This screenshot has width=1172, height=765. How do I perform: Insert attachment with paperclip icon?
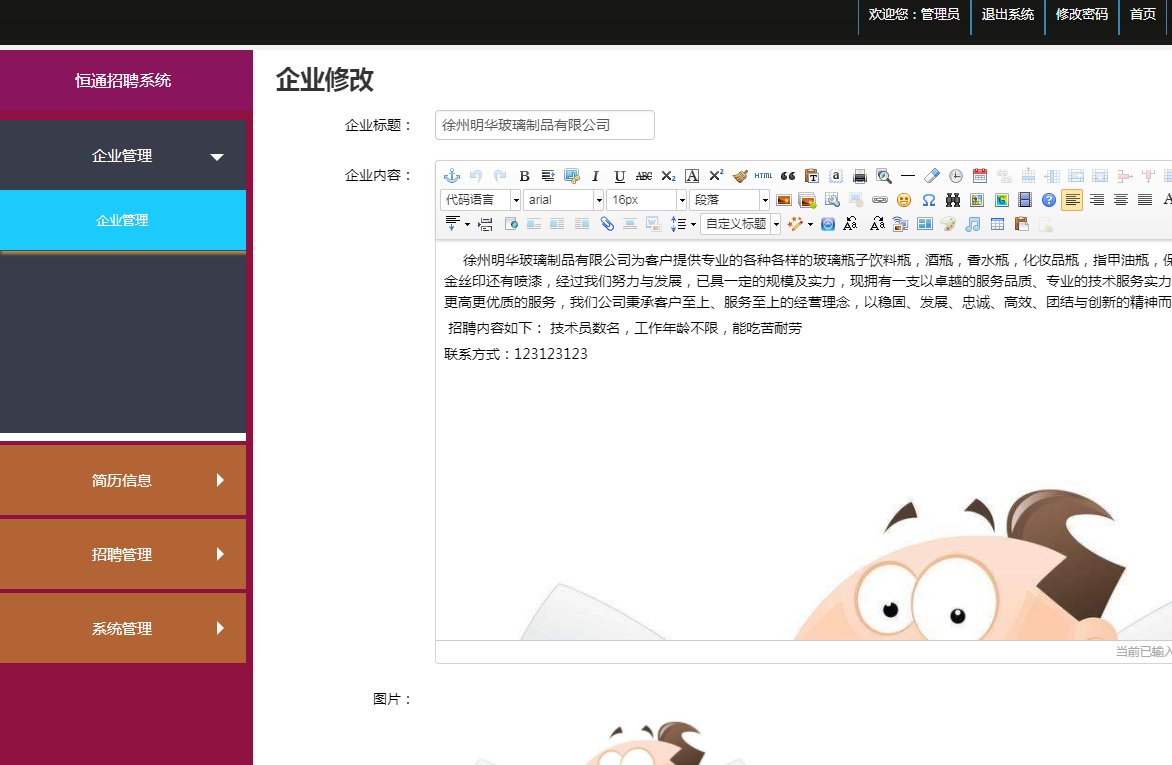tap(607, 224)
